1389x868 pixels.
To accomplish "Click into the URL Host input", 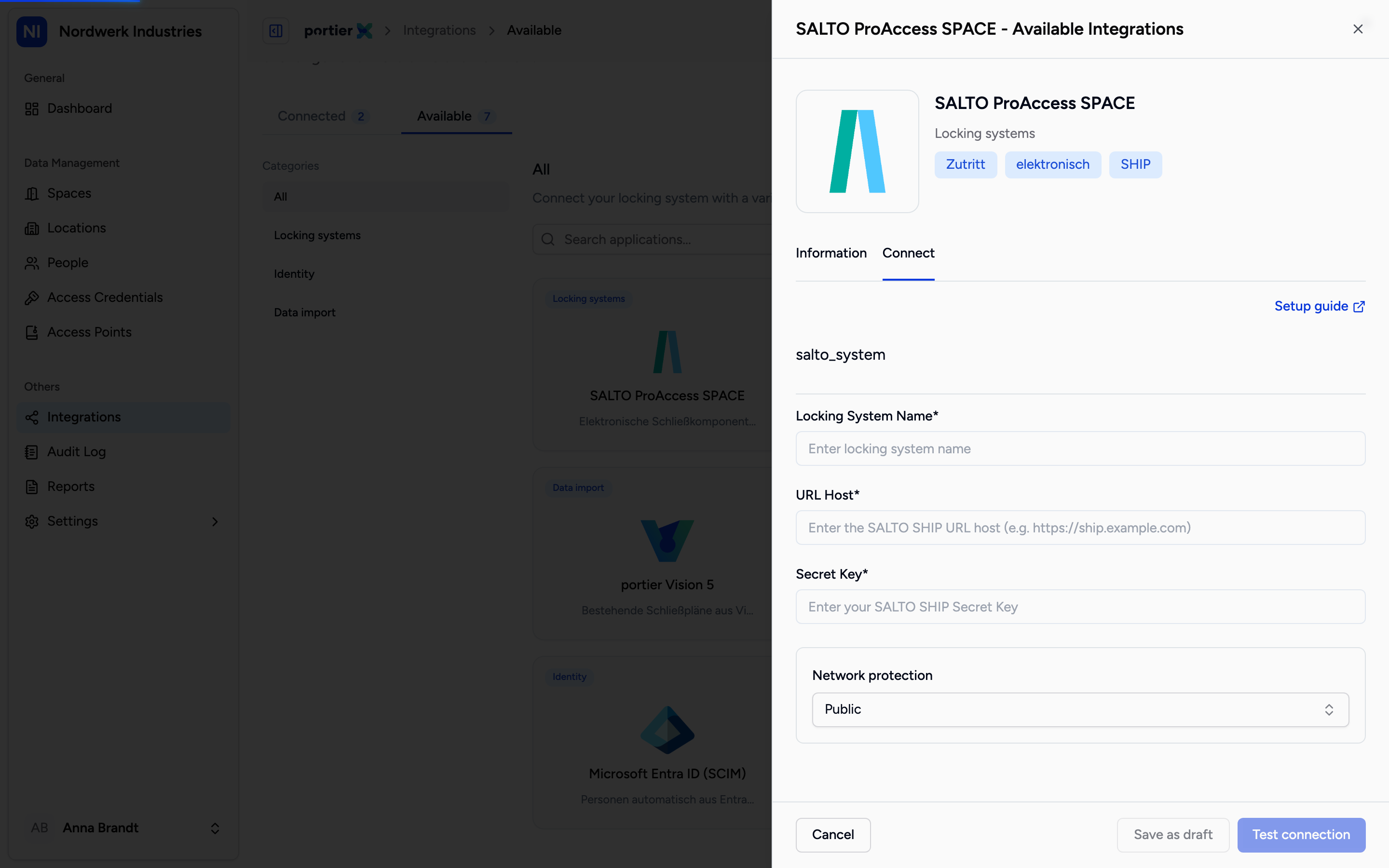I will pyautogui.click(x=1080, y=528).
